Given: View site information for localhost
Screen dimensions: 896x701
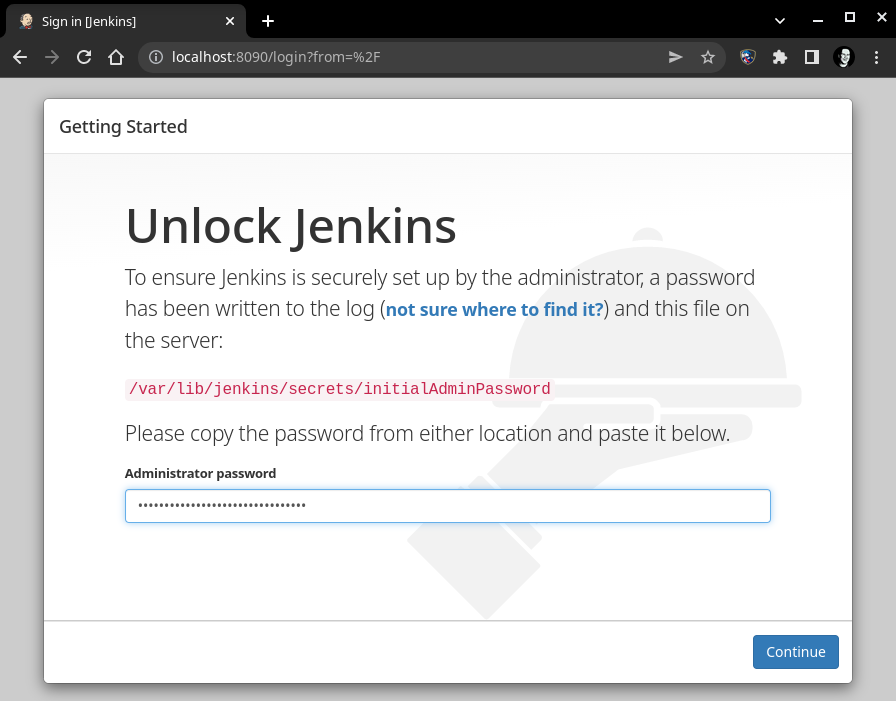Looking at the screenshot, I should click(156, 58).
